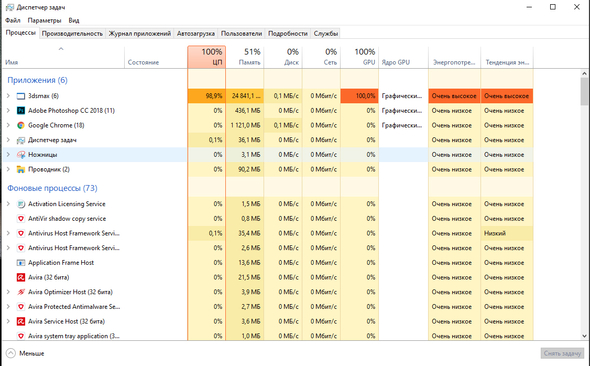The height and width of the screenshot is (366, 590).
Task: Switch to the Производительность tab
Action: 72,33
